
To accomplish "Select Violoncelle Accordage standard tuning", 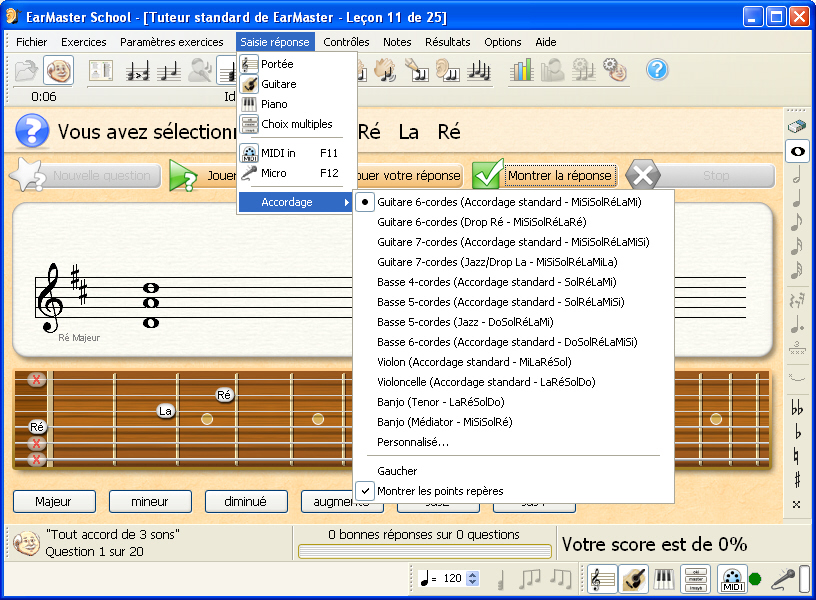I will coord(513,382).
